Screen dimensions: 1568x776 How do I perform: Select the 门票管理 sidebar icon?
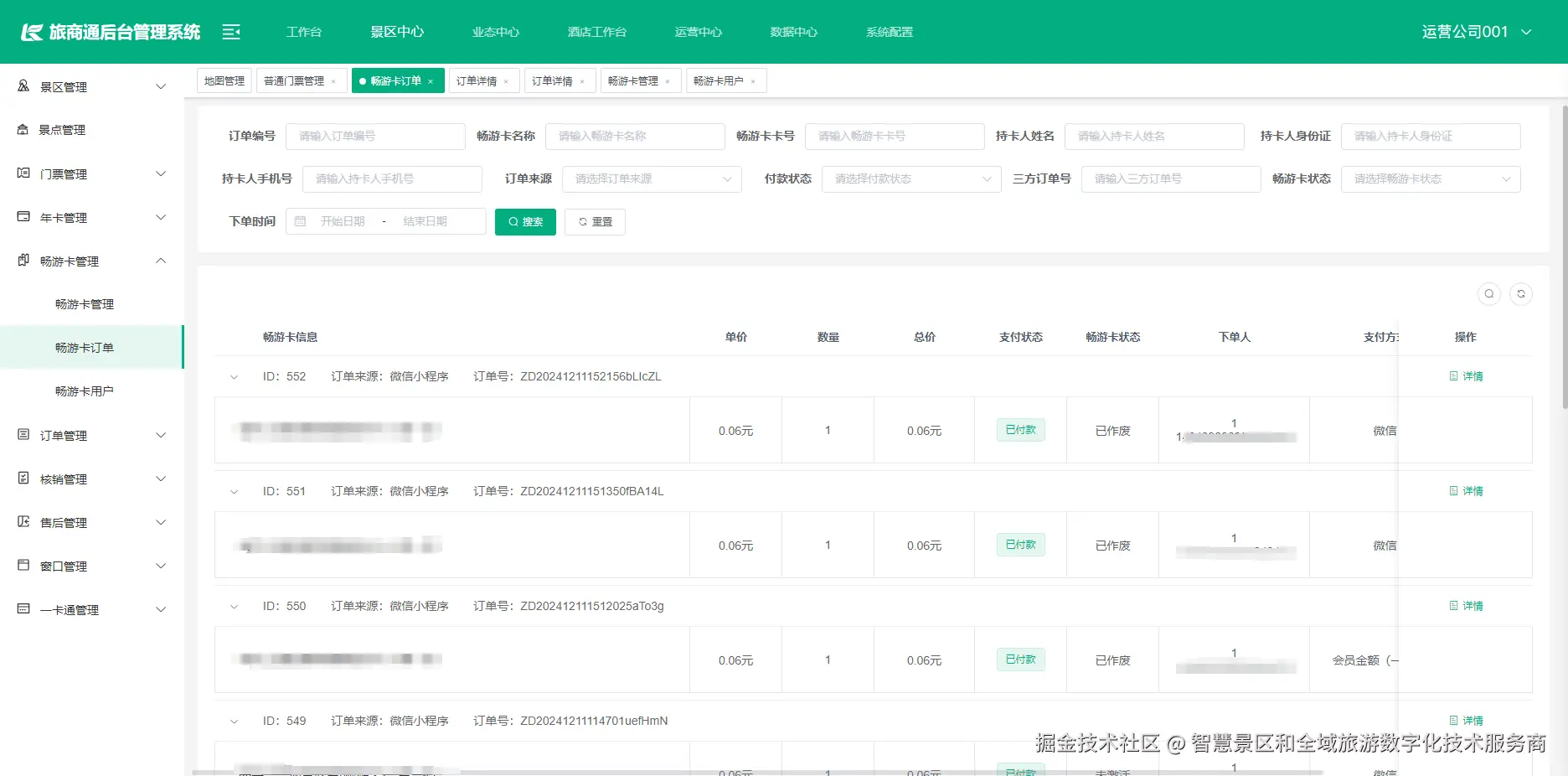[23, 173]
